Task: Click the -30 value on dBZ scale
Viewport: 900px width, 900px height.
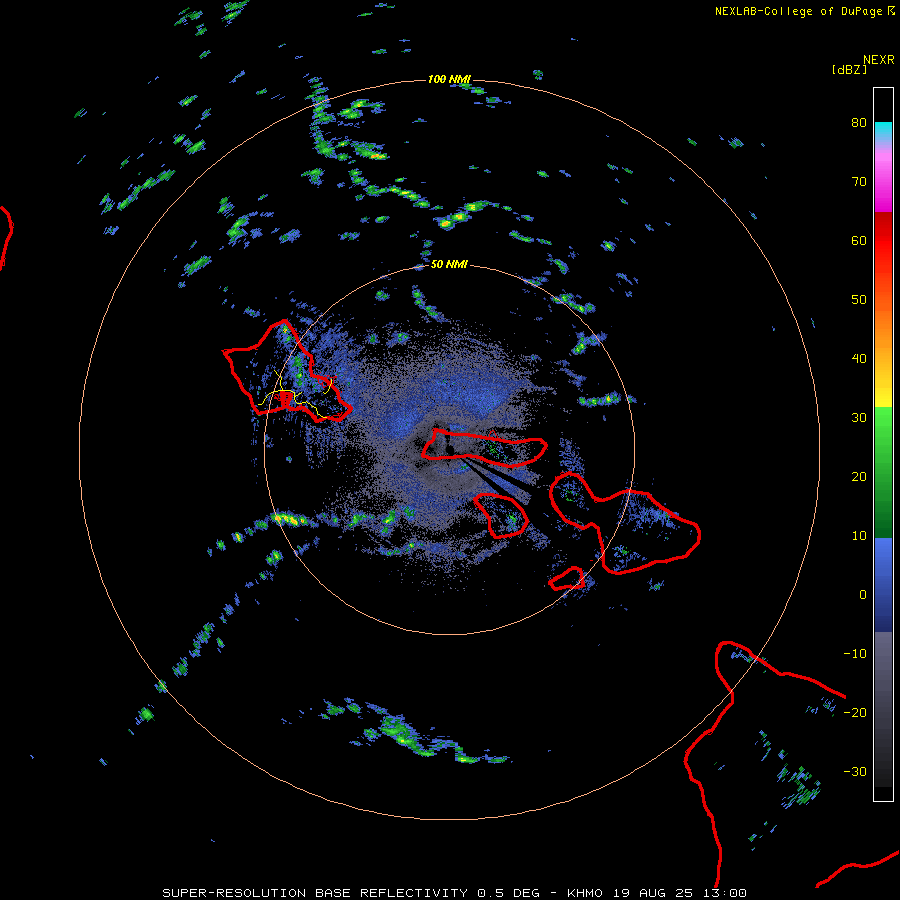Action: (855, 771)
